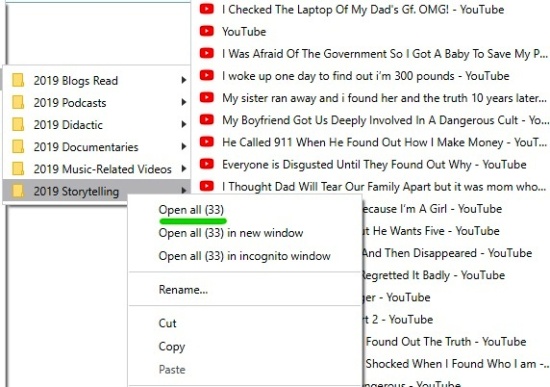550x387 pixels.
Task: Expand 2019 Blogs Read submenu arrow
Action: coord(183,80)
